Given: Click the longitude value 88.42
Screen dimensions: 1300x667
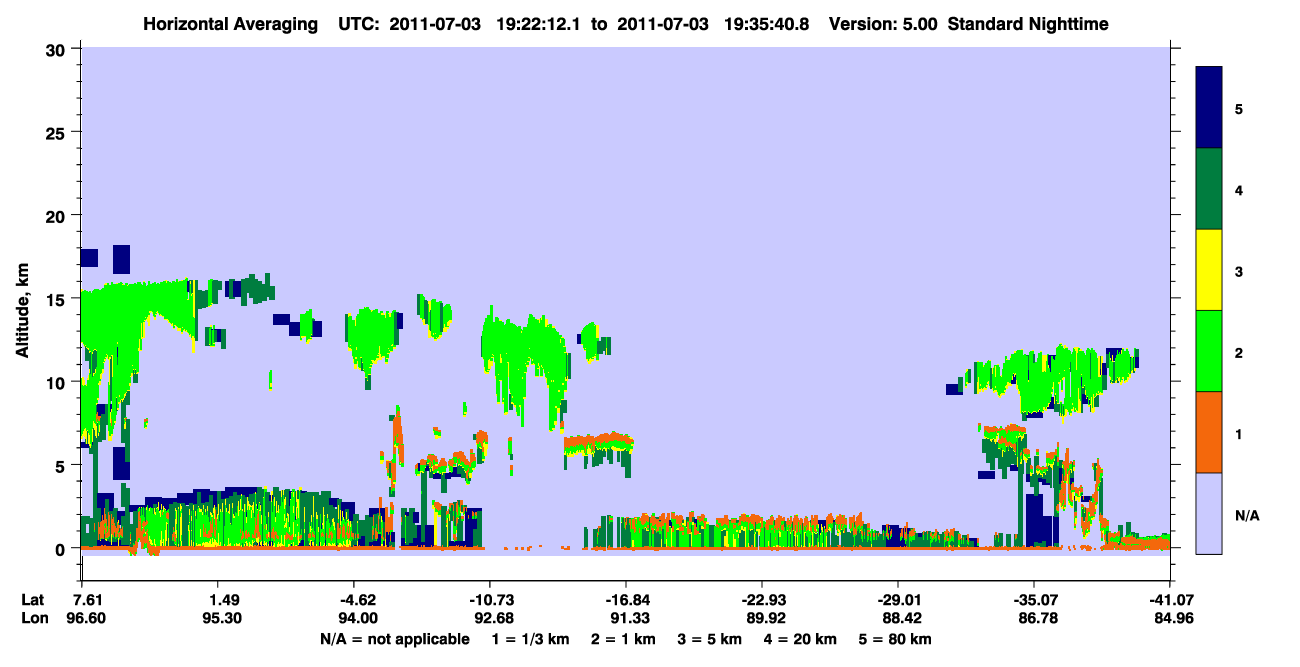Looking at the screenshot, I should [x=902, y=618].
